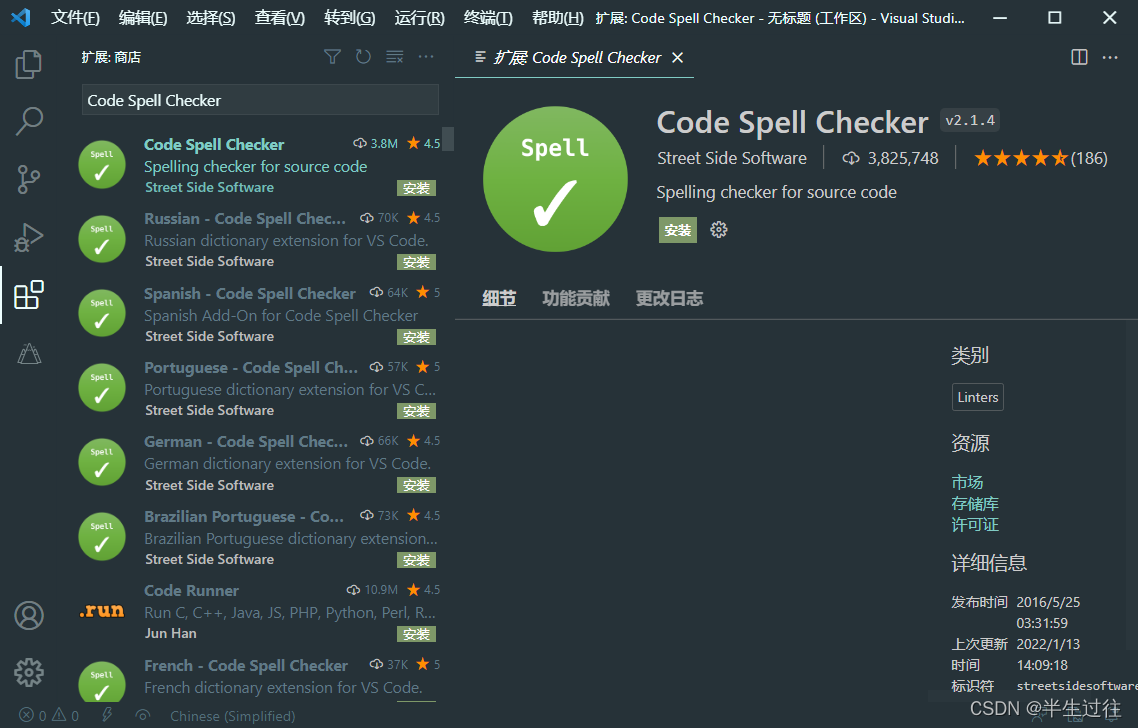Open the manage gear beside install button
Screen dimensions: 1138x728
coord(719,229)
